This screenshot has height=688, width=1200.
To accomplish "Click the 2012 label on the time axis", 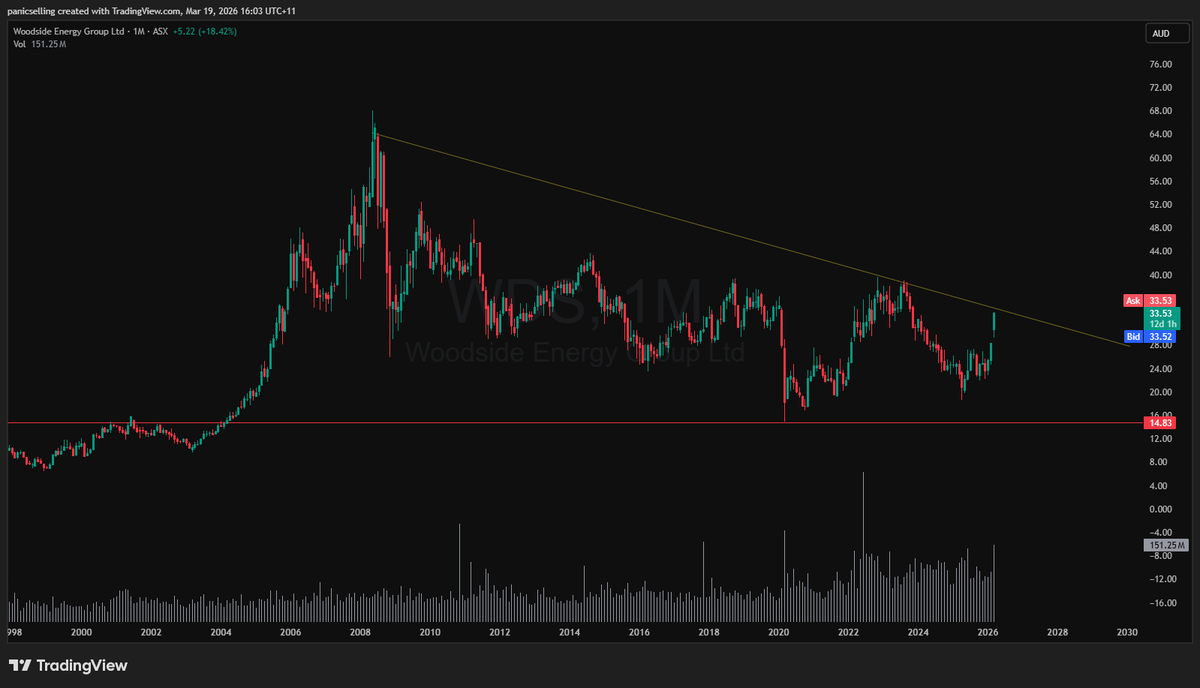I will tap(500, 632).
